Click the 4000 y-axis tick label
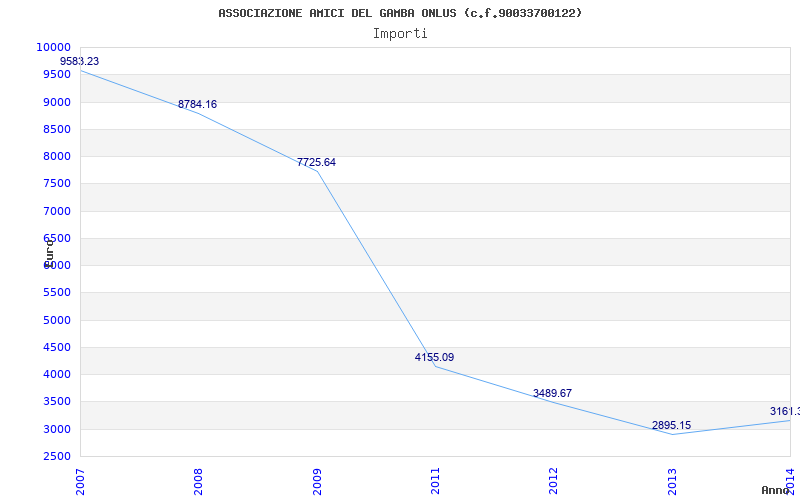The width and height of the screenshot is (800, 500). [56, 374]
